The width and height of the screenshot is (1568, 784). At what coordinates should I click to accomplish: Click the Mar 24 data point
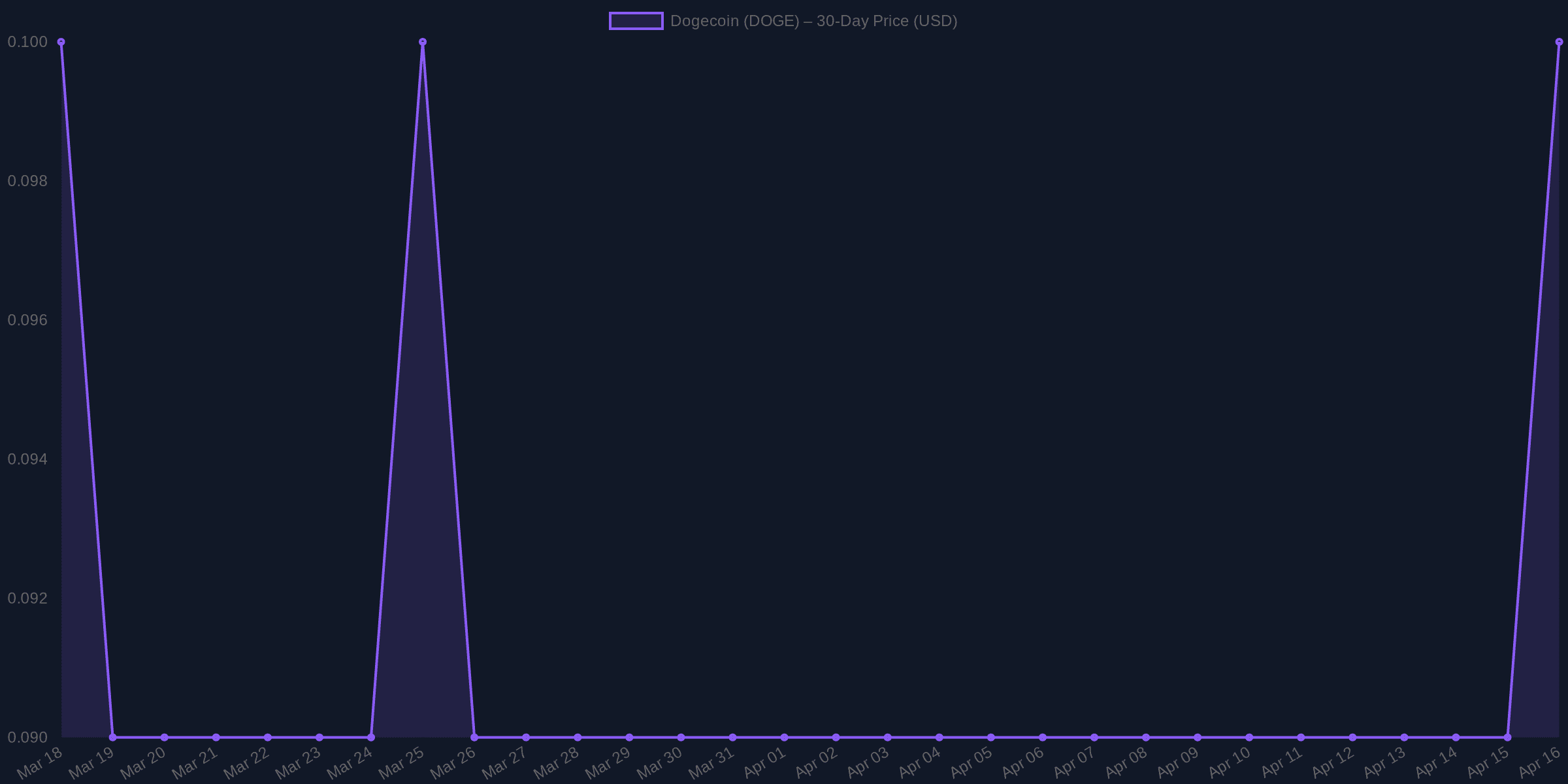(371, 737)
